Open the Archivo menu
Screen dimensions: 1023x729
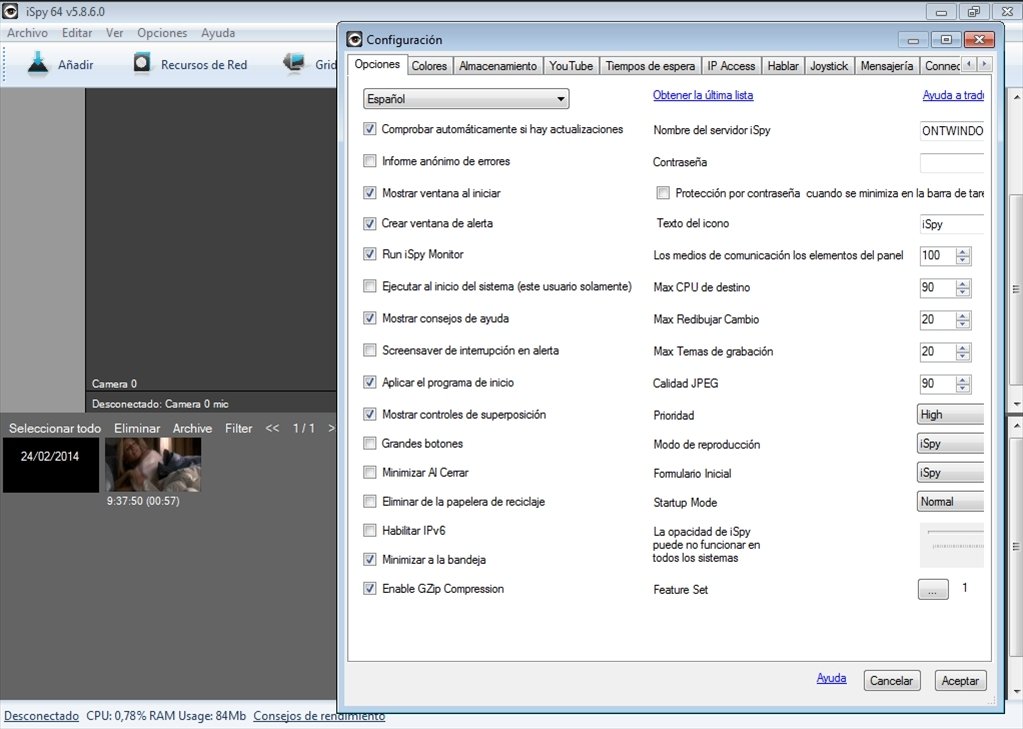click(x=27, y=33)
